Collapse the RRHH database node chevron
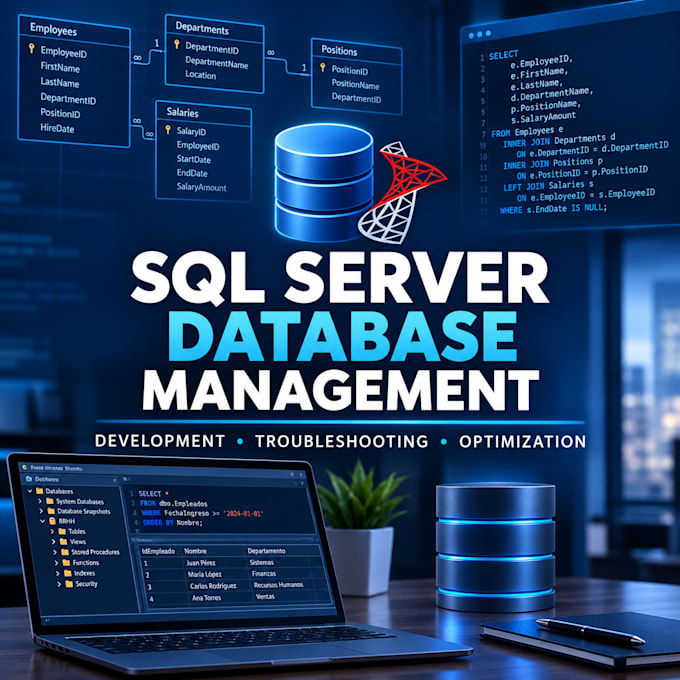This screenshot has height=680, width=680. click(42, 521)
